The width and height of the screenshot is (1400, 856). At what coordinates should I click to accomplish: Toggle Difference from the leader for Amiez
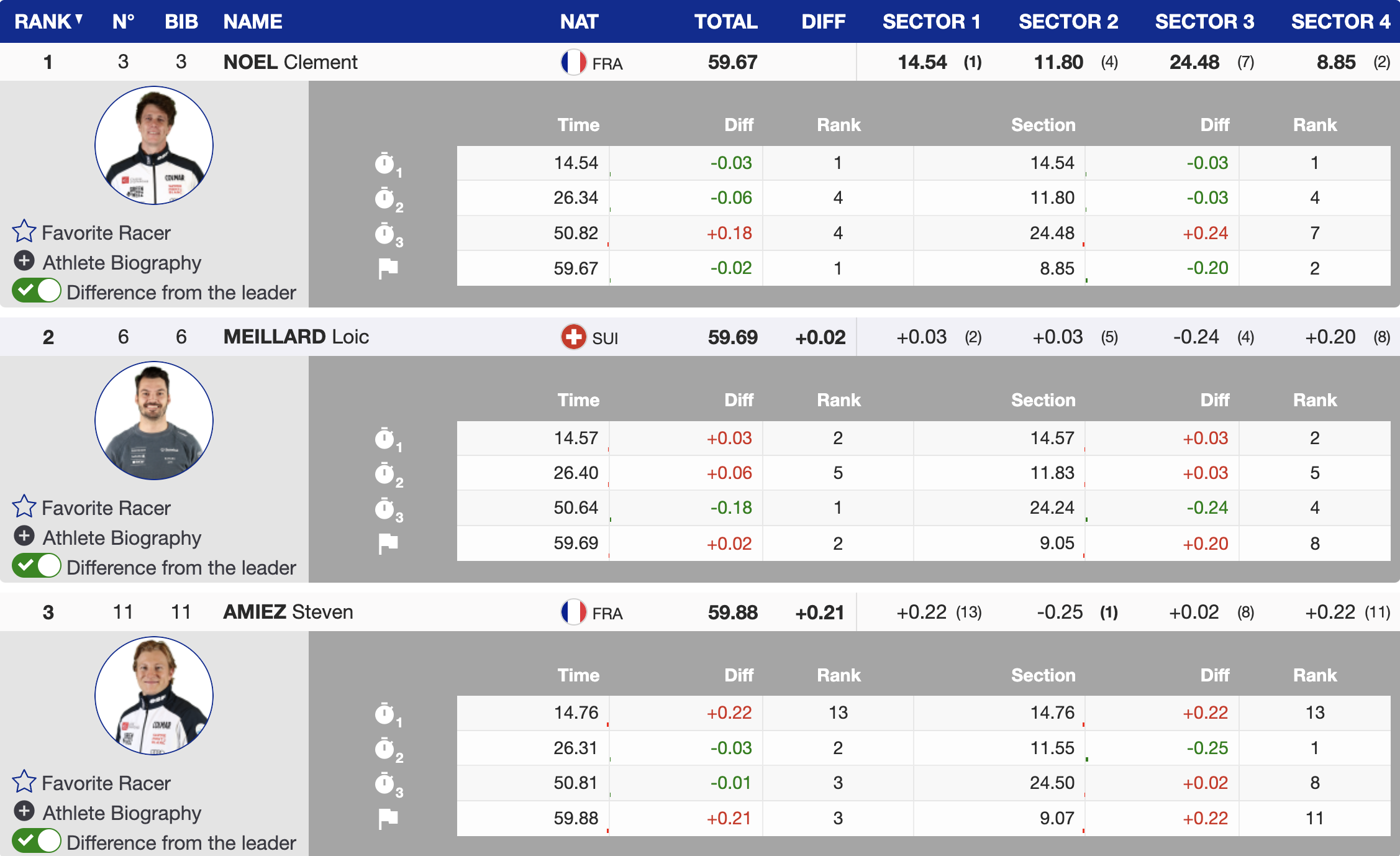(37, 841)
